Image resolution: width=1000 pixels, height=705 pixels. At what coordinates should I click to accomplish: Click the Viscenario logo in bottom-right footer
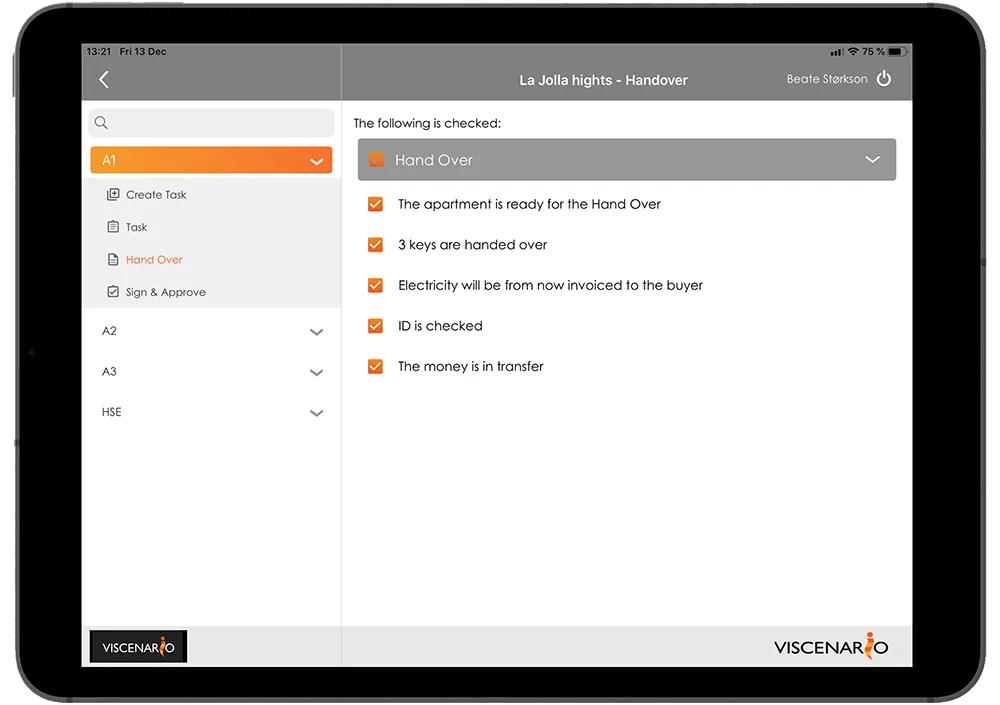831,646
